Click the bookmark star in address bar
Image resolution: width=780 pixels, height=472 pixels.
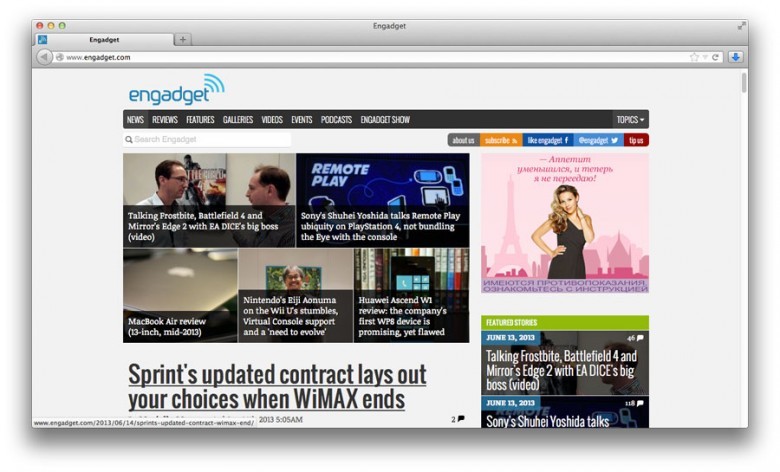click(x=694, y=57)
